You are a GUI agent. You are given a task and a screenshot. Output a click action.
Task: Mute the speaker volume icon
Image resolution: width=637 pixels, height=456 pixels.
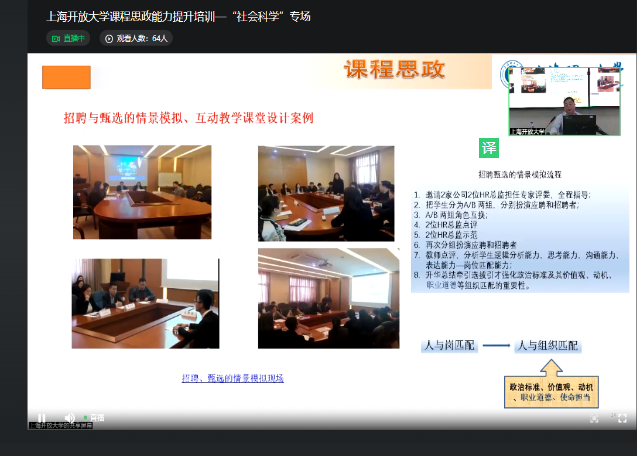click(x=69, y=418)
